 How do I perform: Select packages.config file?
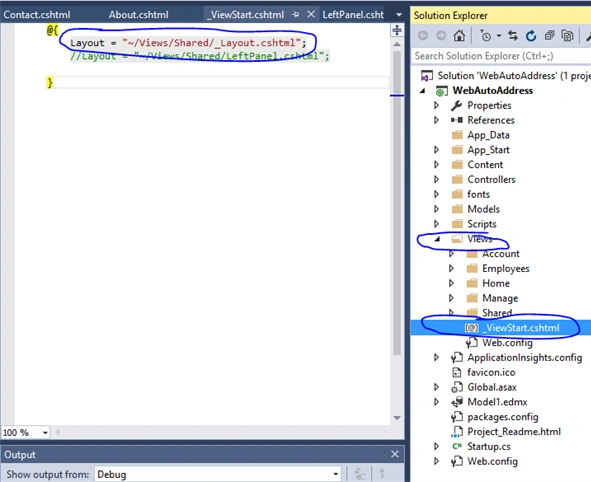[x=502, y=417]
